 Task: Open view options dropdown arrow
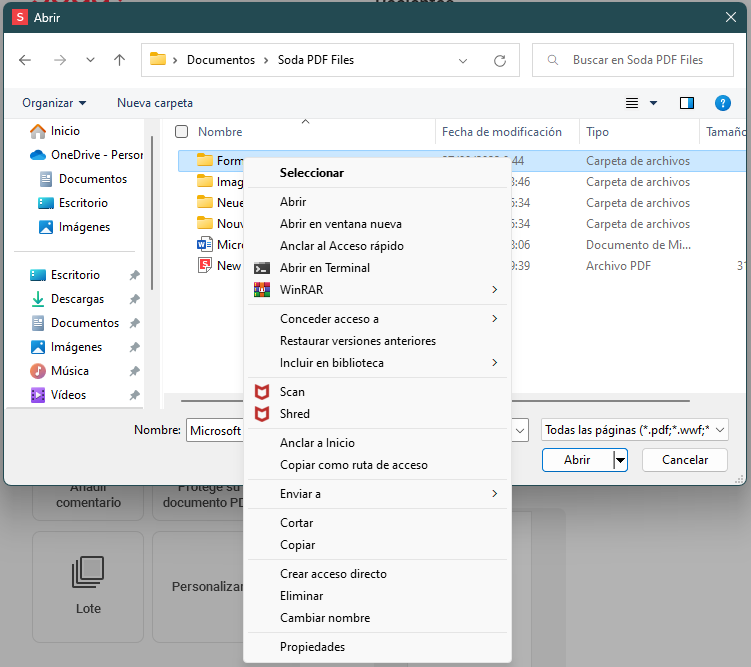click(653, 103)
